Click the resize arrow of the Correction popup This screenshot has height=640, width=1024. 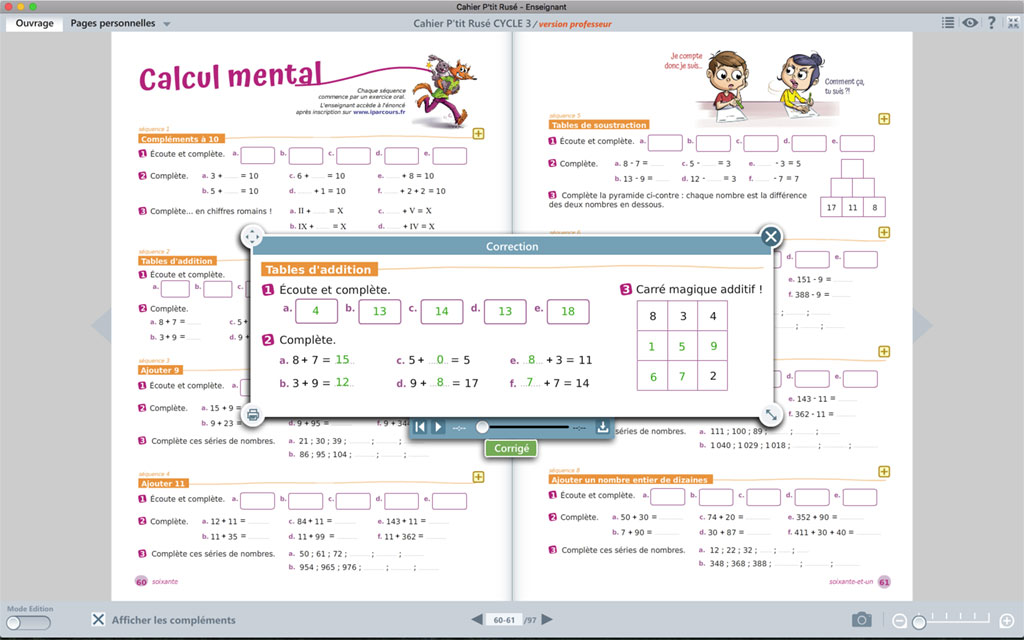coord(771,415)
